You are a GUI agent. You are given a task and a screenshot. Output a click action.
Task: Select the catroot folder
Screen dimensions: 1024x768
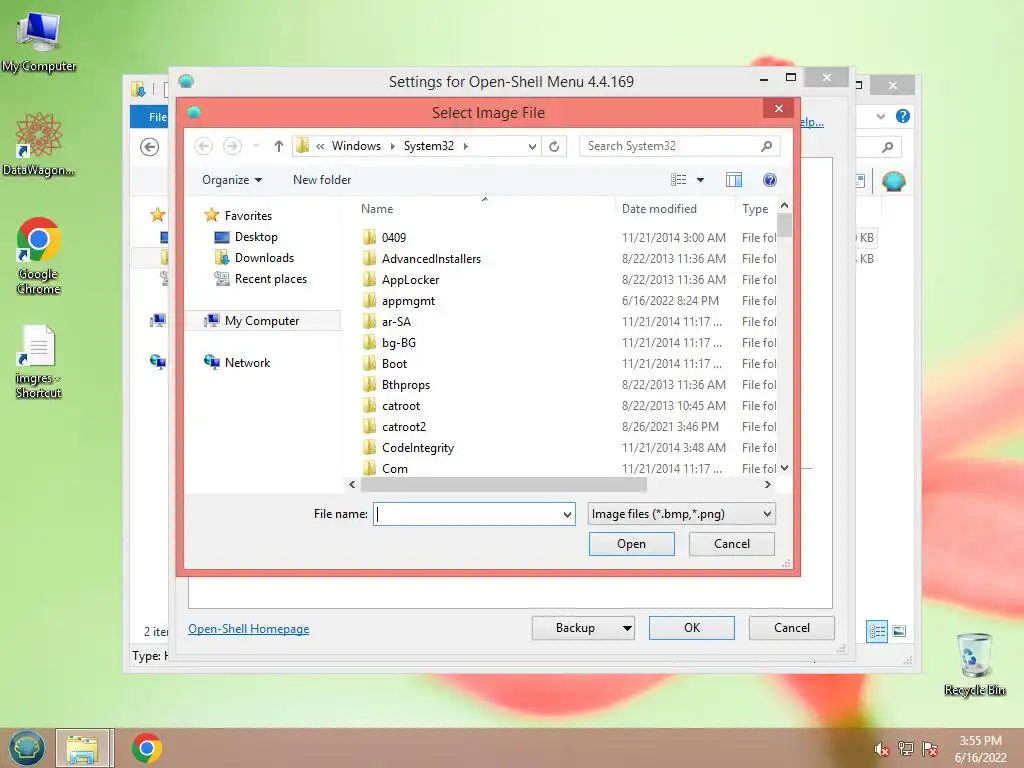click(400, 406)
